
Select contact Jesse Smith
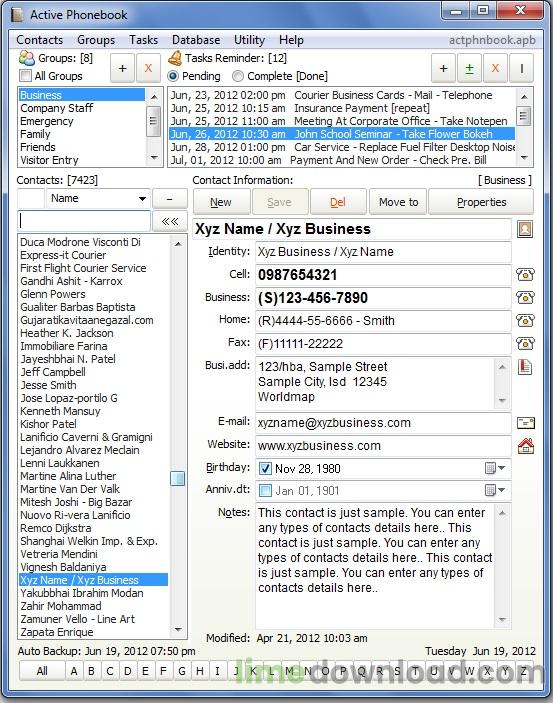[94, 385]
